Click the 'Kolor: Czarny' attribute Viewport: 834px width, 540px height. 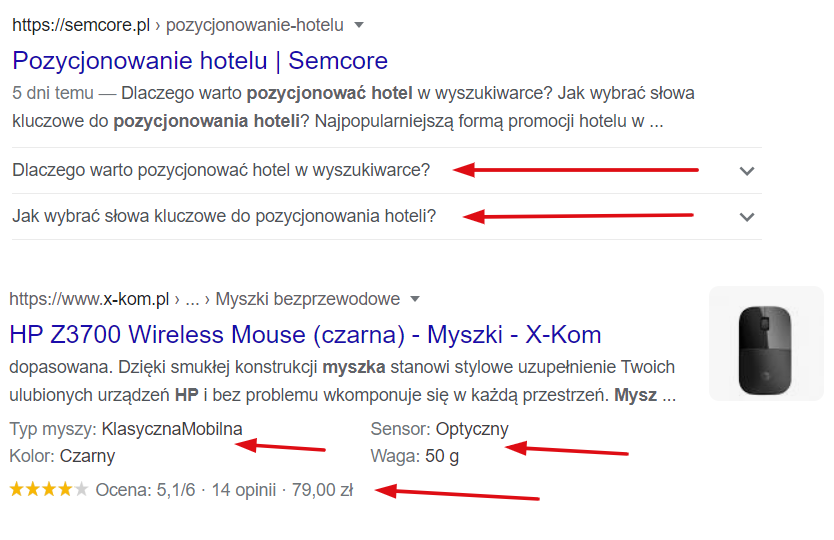coord(62,456)
